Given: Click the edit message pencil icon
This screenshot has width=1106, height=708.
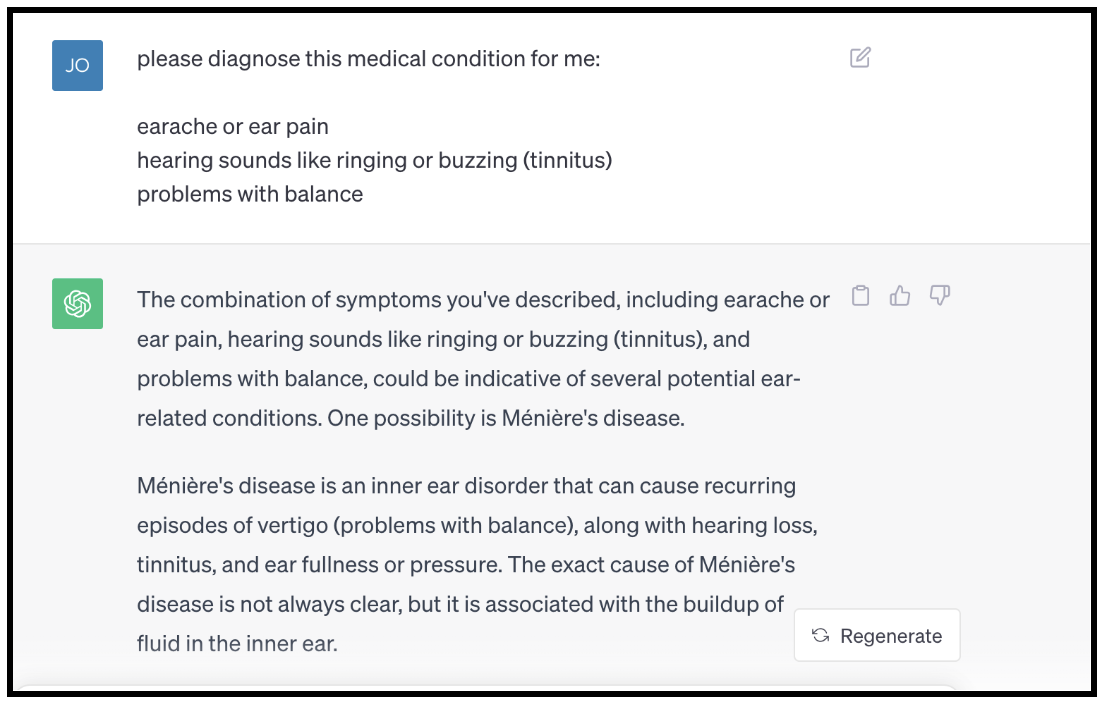Looking at the screenshot, I should pyautogui.click(x=860, y=58).
